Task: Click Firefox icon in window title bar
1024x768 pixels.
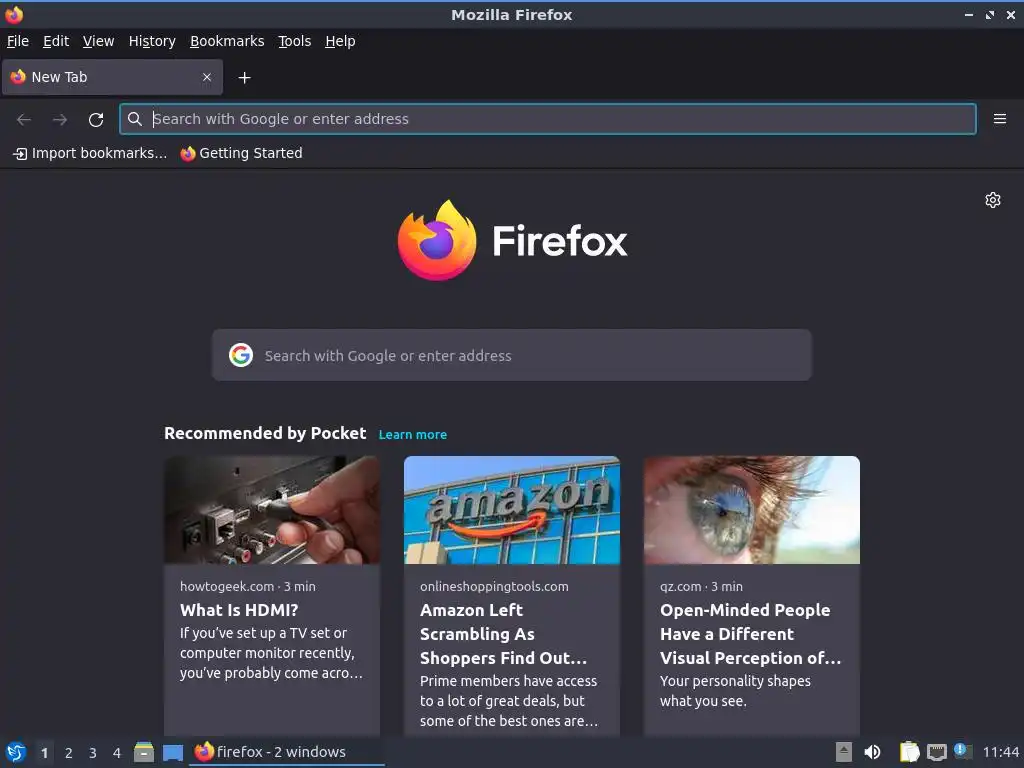Action: 14,14
